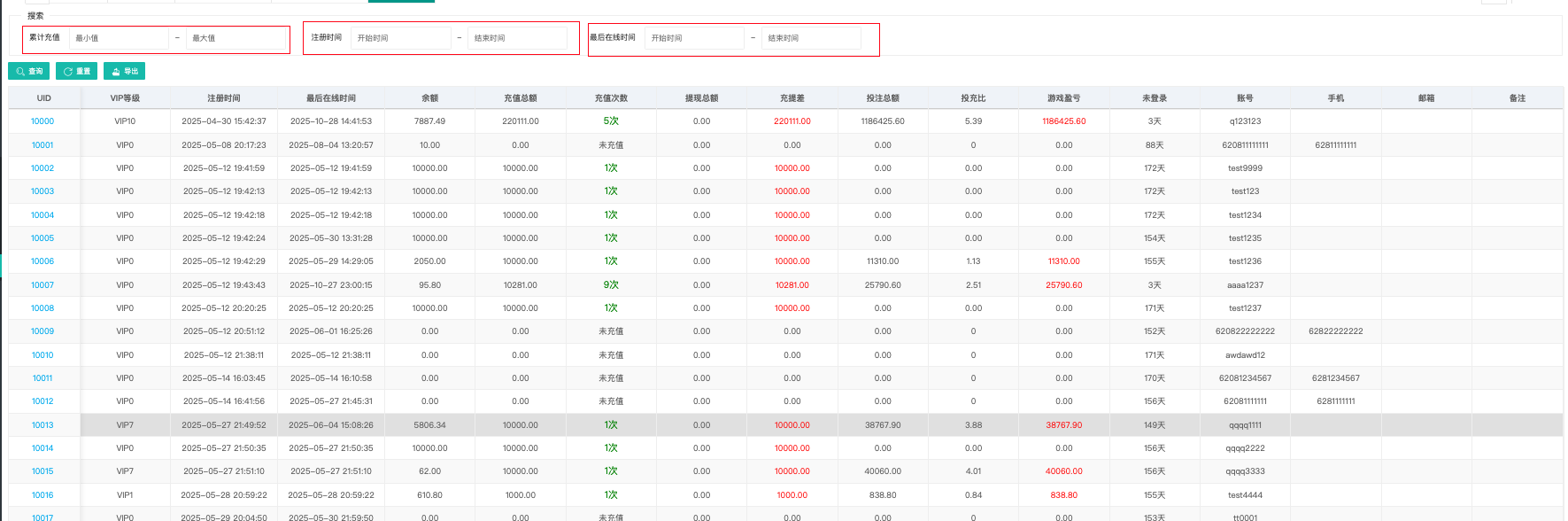Click balance value 7887.49
The width and height of the screenshot is (1568, 521).
tap(429, 121)
